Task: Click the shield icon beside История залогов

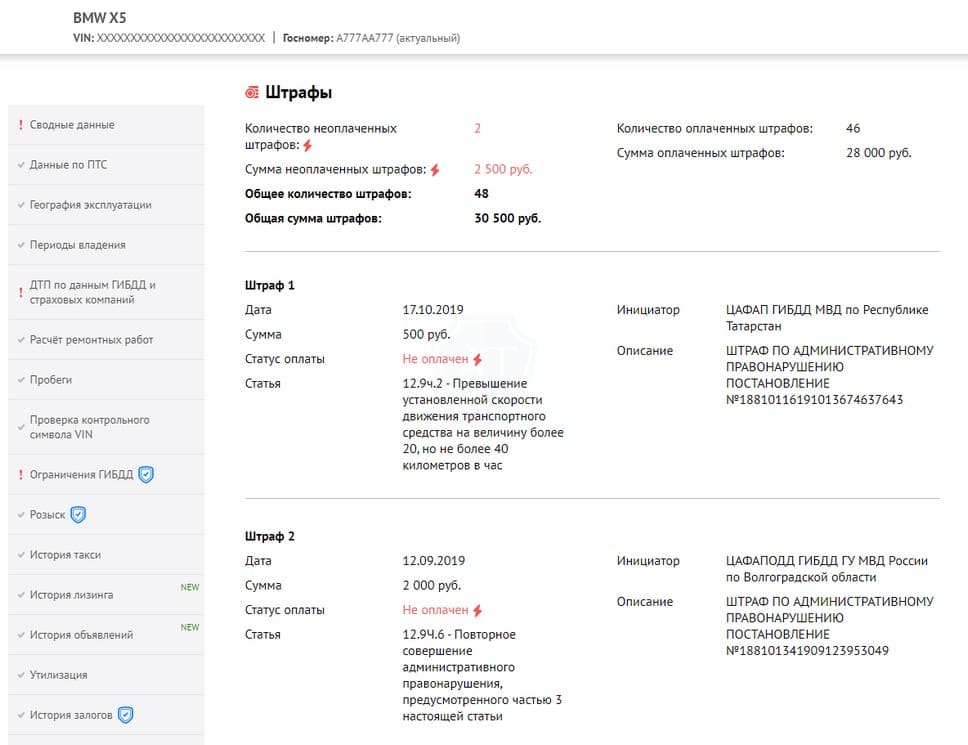Action: [x=125, y=715]
